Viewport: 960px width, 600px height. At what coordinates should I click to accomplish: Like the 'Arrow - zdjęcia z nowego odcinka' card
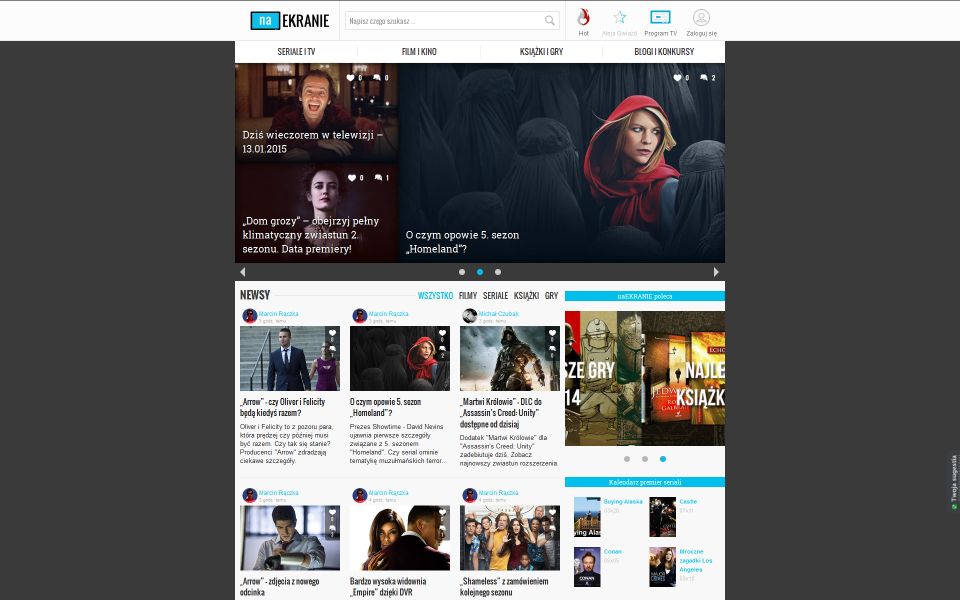[x=332, y=512]
